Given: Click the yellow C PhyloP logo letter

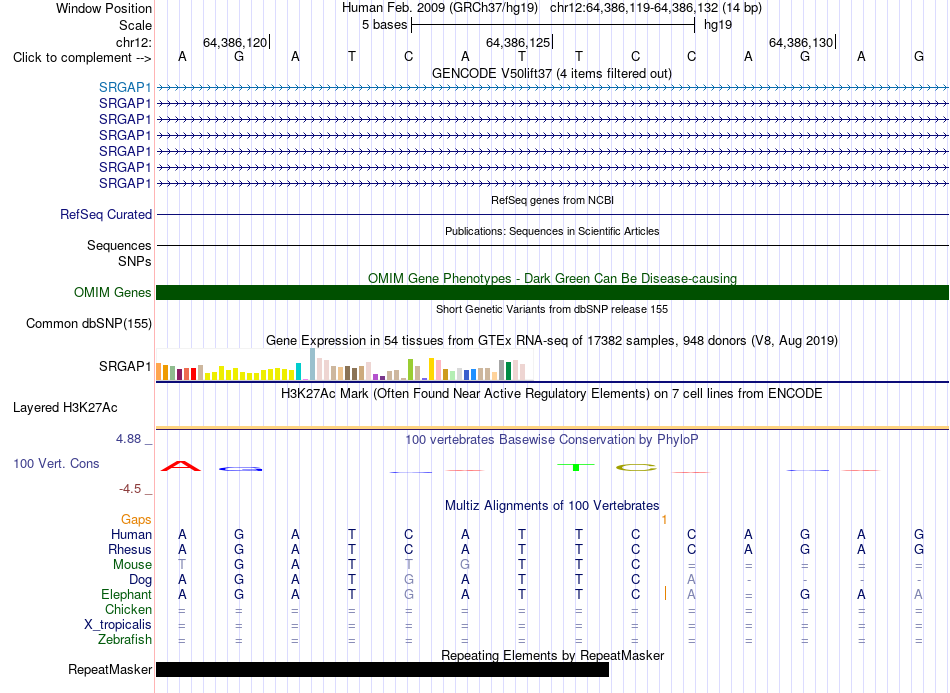Looking at the screenshot, I should click(636, 468).
